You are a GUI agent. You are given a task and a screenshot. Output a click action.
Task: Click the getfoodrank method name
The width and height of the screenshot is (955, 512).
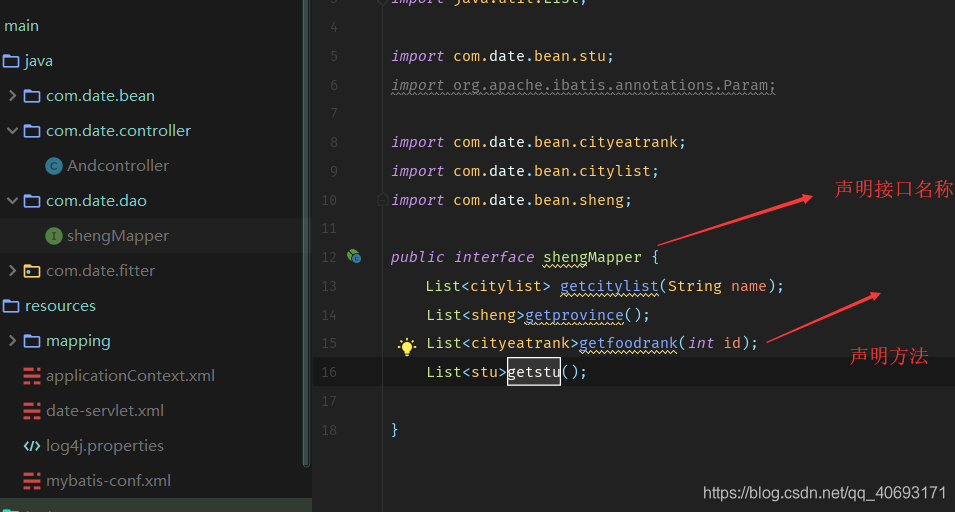pyautogui.click(x=628, y=343)
